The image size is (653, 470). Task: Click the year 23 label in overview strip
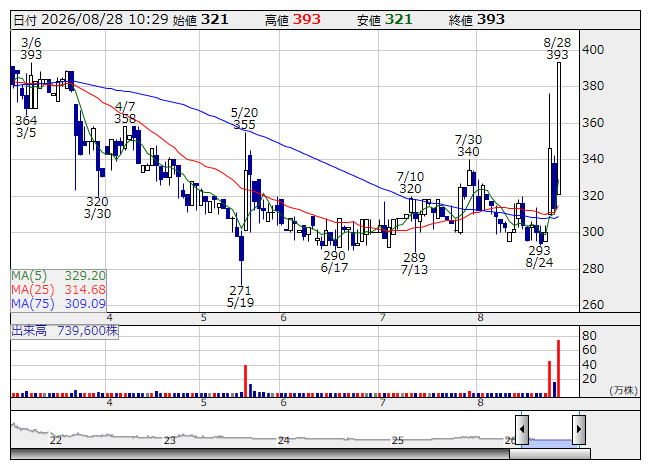pos(169,440)
